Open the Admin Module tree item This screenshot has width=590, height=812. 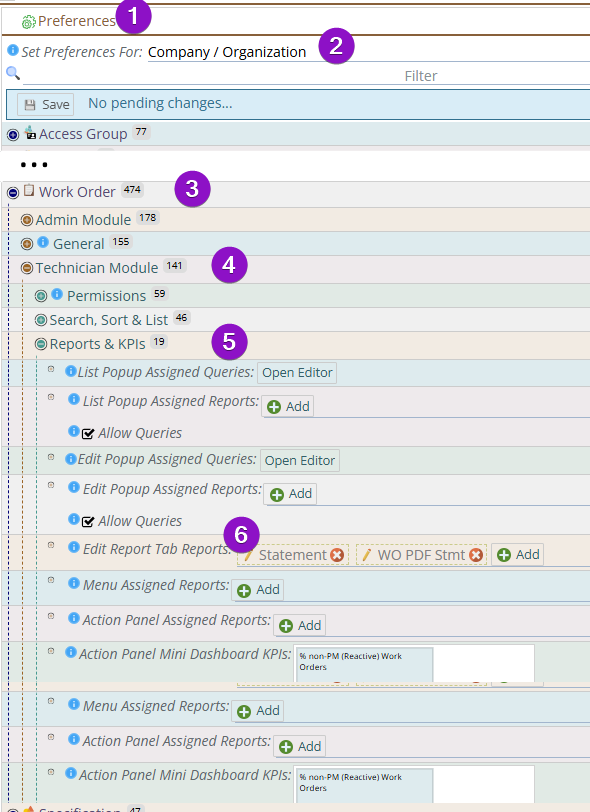pyautogui.click(x=83, y=220)
